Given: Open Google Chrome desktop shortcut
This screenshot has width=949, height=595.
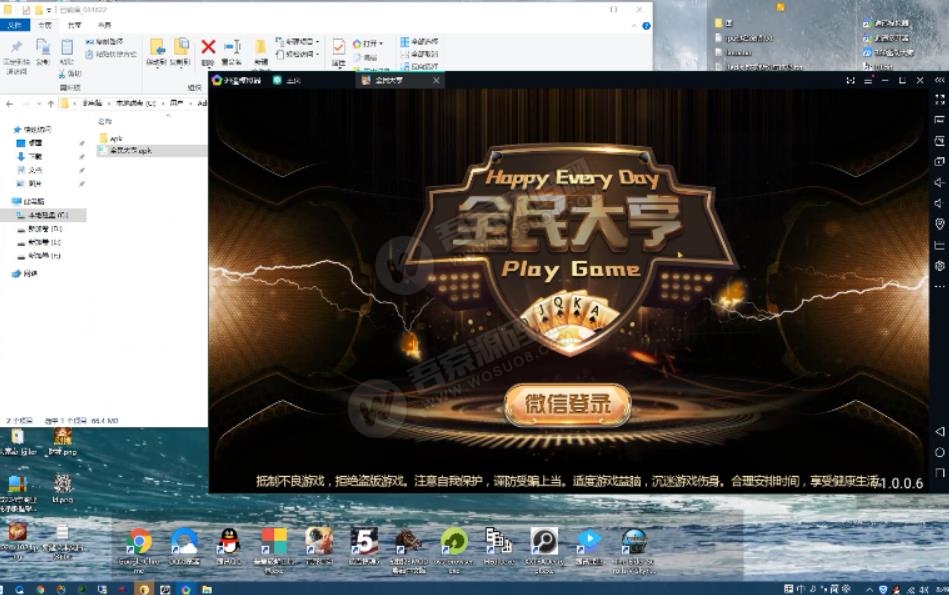Looking at the screenshot, I should (x=138, y=543).
